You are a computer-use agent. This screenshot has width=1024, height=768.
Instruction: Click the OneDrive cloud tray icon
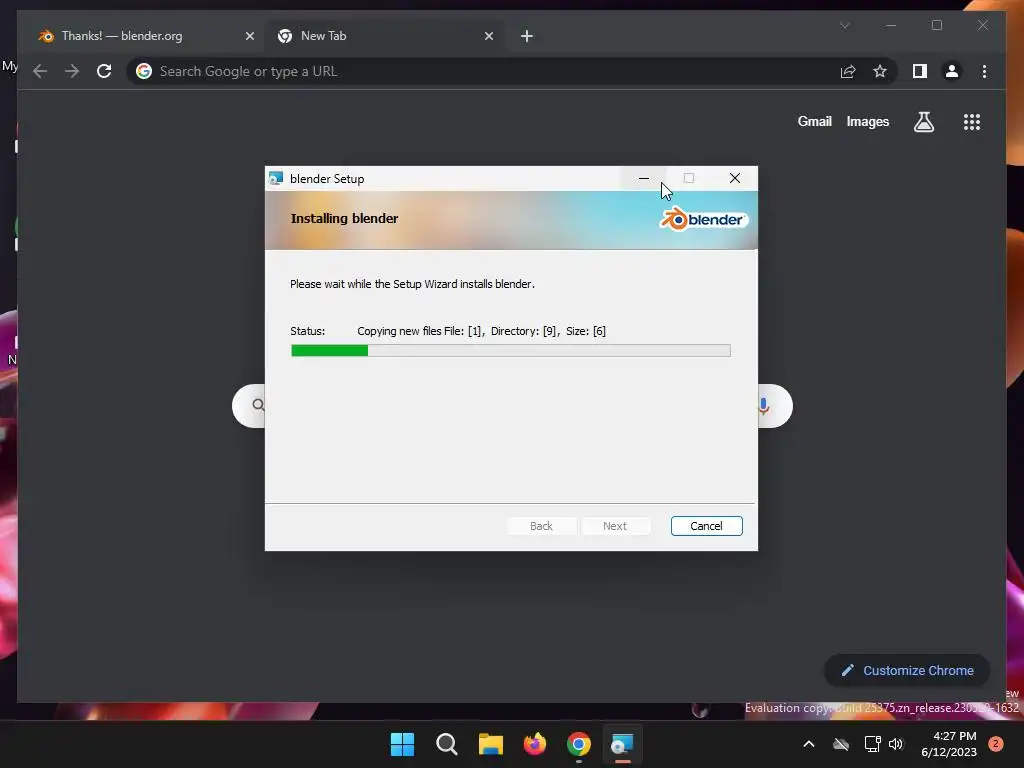pyautogui.click(x=841, y=744)
